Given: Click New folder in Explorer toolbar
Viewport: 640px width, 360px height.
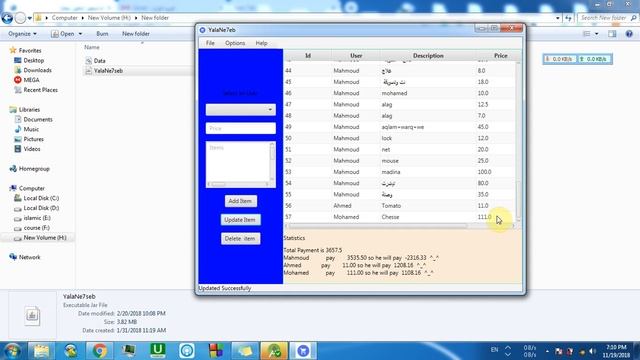Looking at the screenshot, I should click(x=136, y=34).
